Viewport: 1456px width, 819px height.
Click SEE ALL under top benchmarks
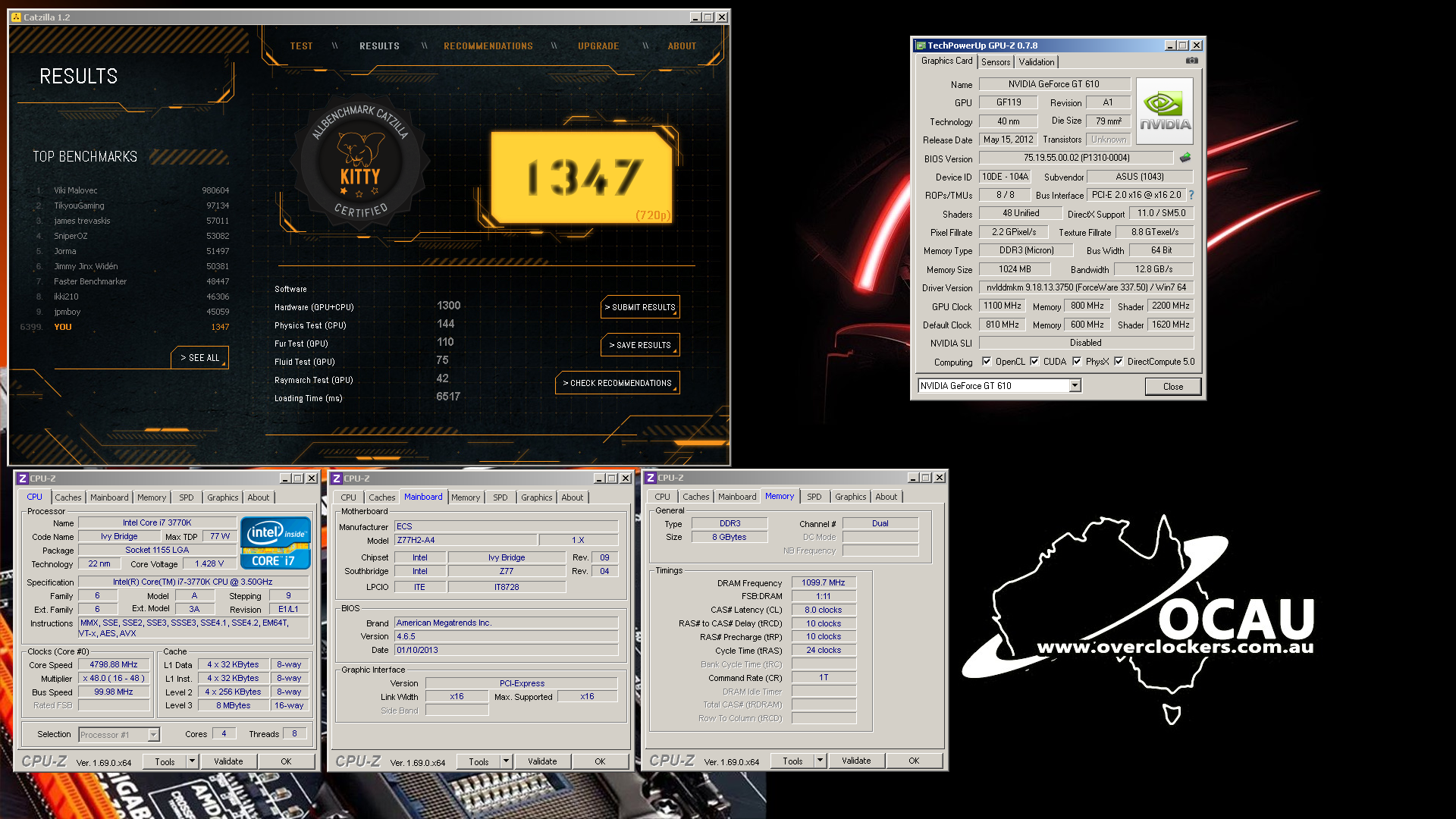200,358
